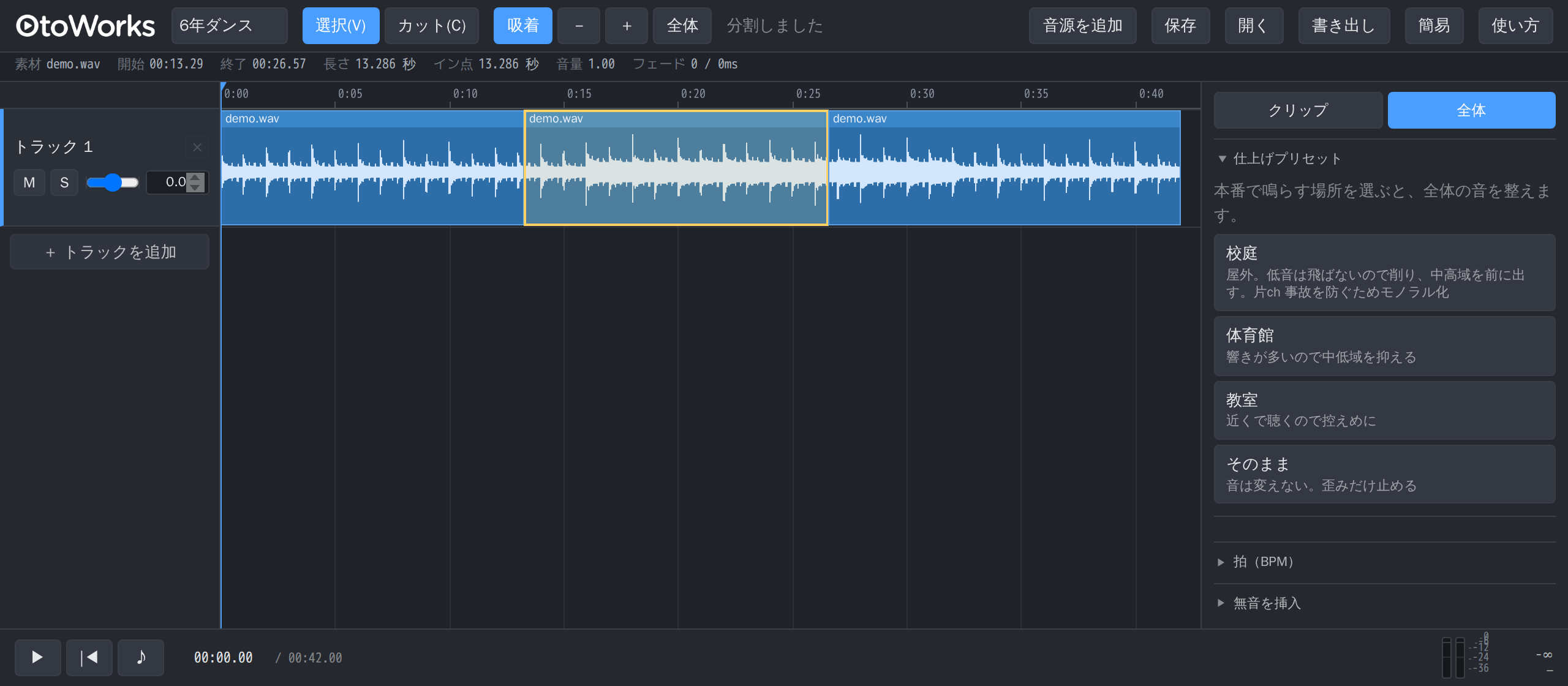
Task: Select the highlighted middle demo.wav clip
Action: pyautogui.click(x=676, y=168)
